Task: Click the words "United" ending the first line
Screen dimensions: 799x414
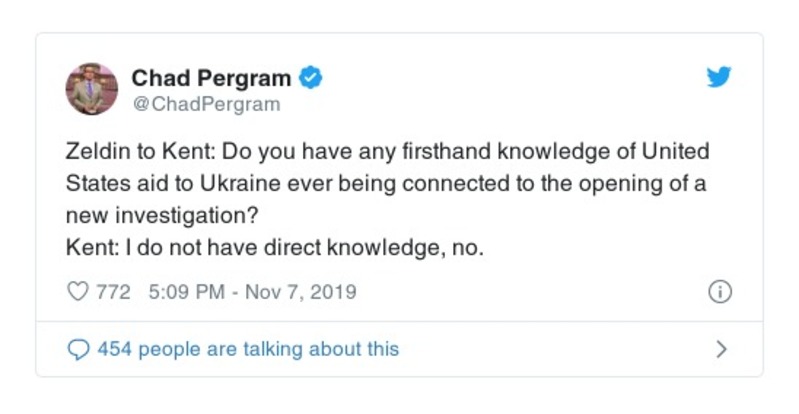Action: tap(672, 154)
